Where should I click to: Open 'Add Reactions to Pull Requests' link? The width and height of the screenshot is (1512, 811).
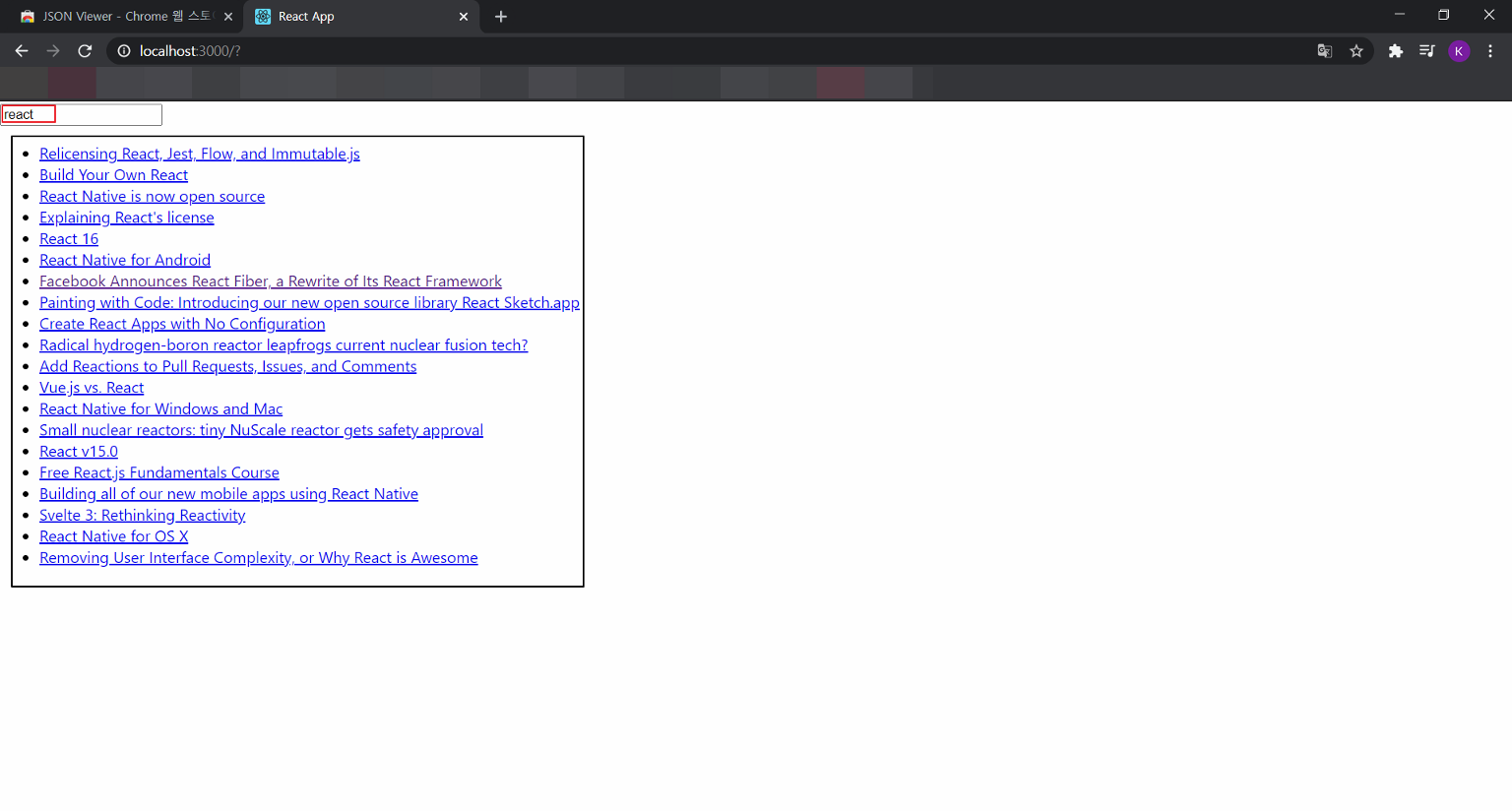click(227, 366)
